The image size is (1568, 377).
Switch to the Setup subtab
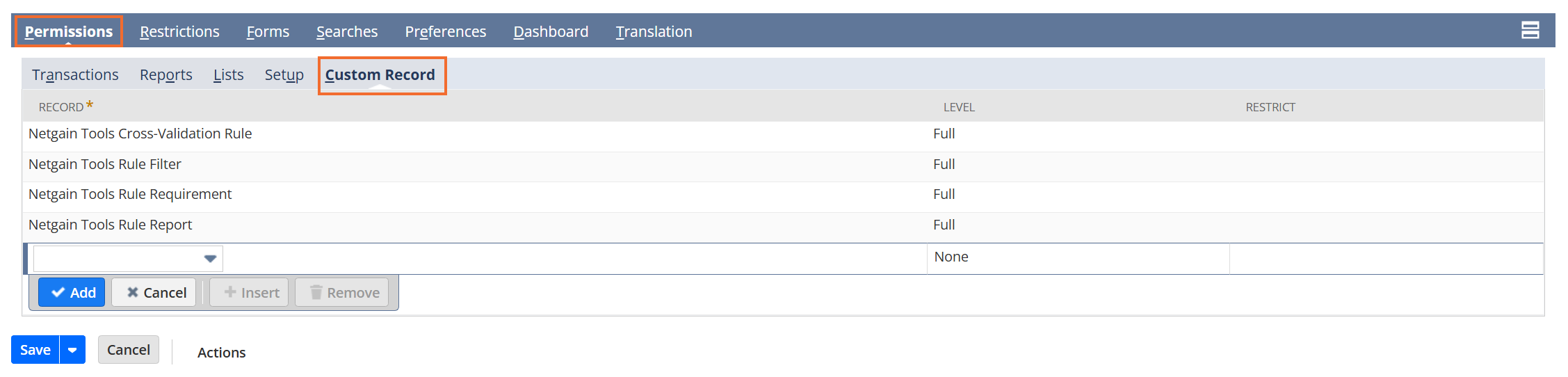284,74
